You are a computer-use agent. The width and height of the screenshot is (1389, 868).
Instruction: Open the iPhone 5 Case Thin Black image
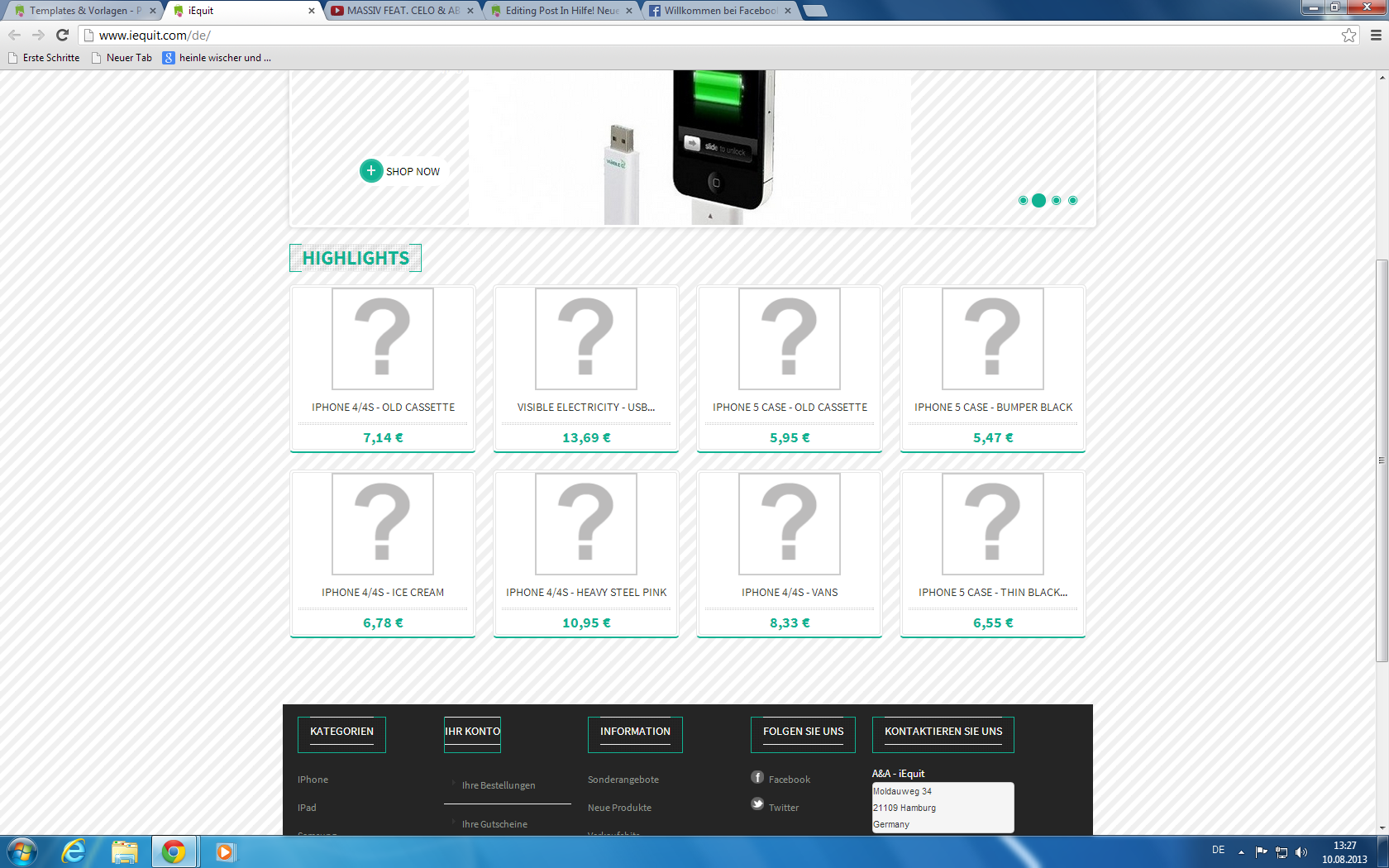click(993, 524)
